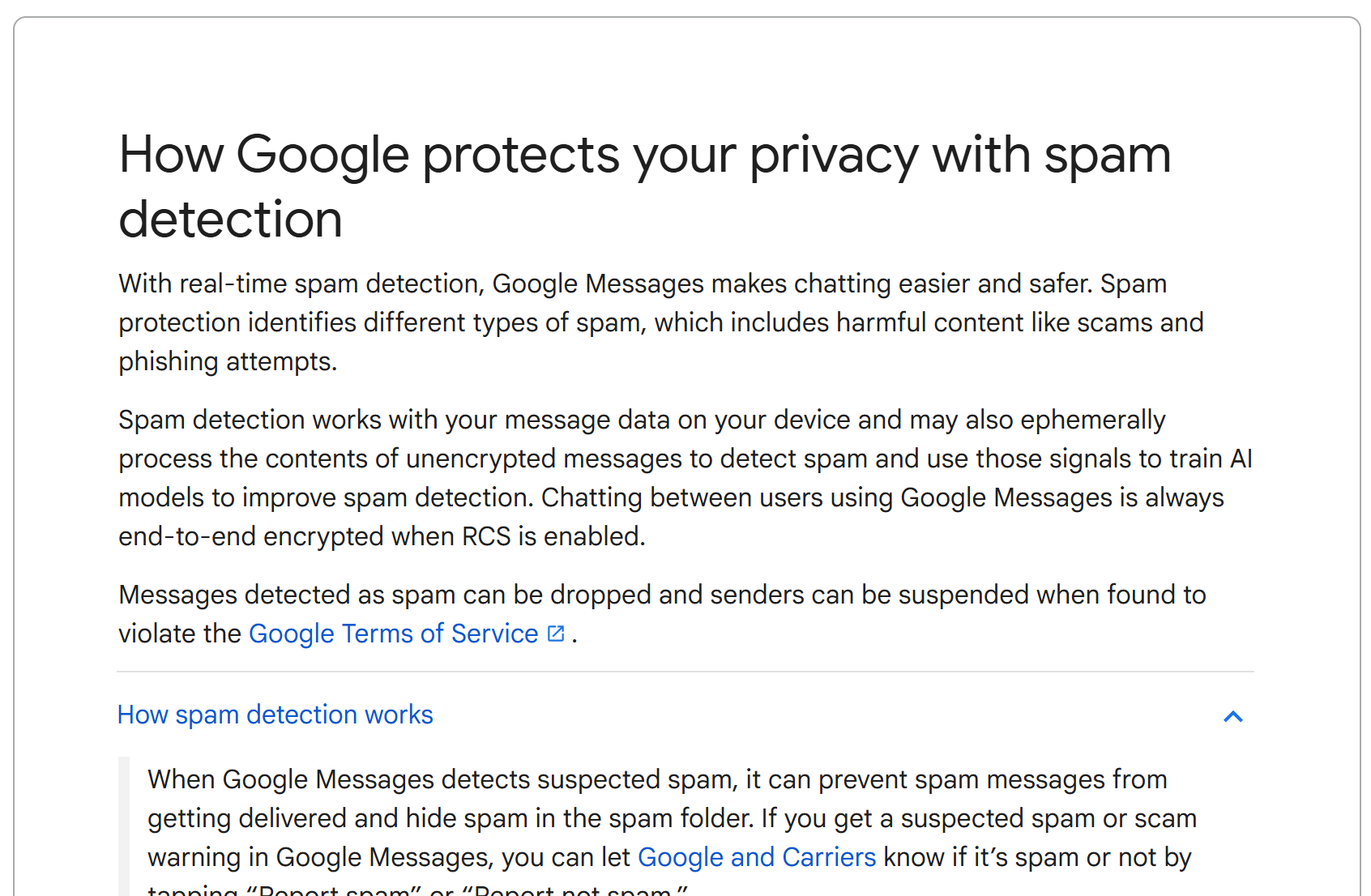This screenshot has width=1371, height=896.
Task: Click the small square-with-arrow icon in the fourth paragraph
Action: click(555, 633)
